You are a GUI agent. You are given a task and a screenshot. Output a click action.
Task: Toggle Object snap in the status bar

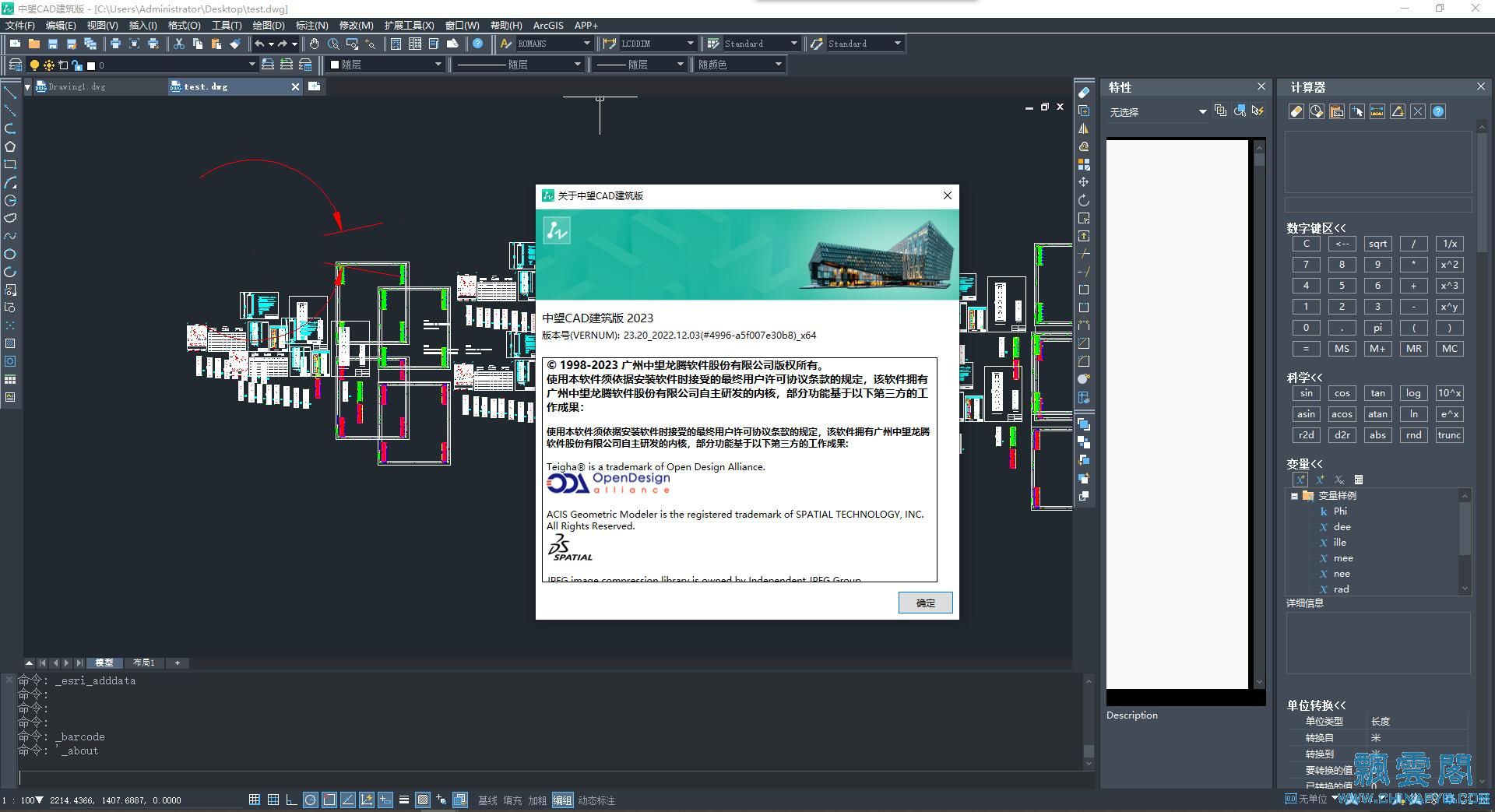pyautogui.click(x=329, y=800)
